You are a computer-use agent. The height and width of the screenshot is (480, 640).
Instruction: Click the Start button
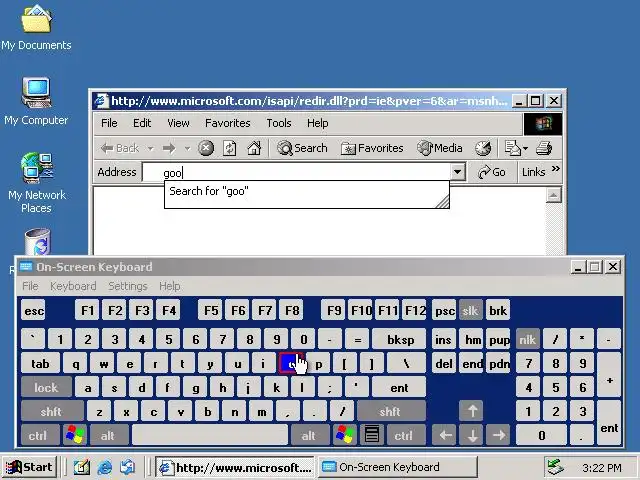[29, 467]
